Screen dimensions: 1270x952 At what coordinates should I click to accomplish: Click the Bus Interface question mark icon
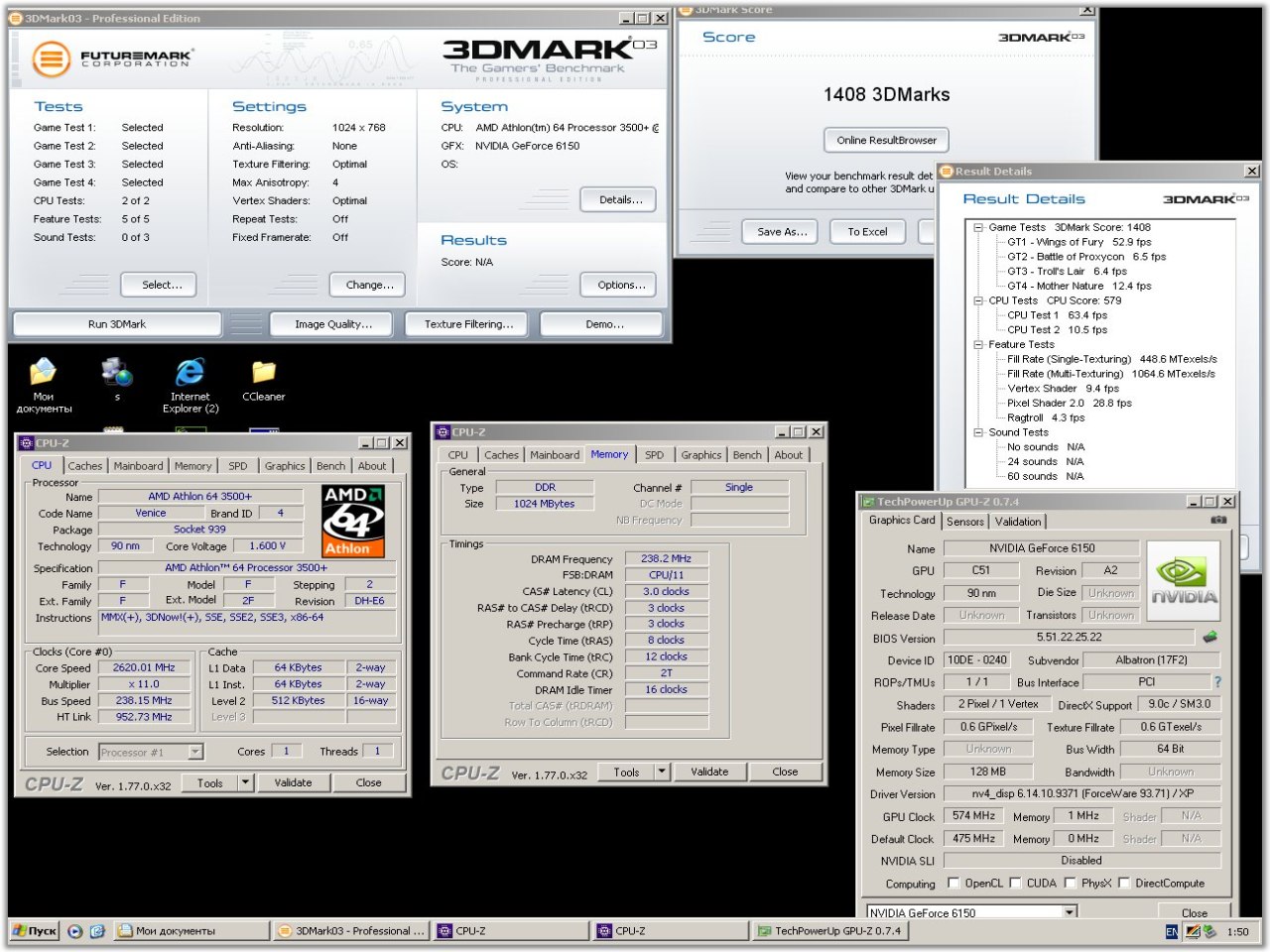(x=1217, y=682)
